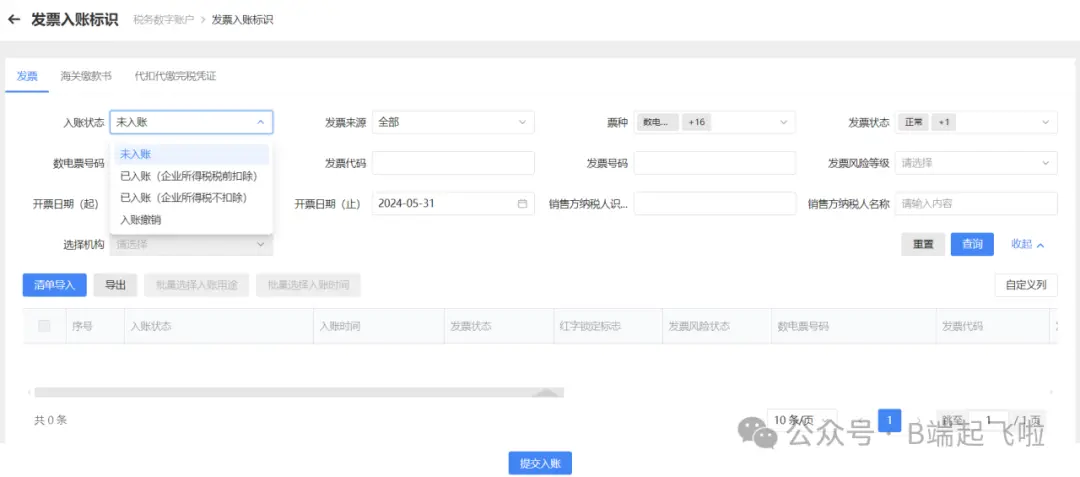Viewport: 1080px width, 477px height.
Task: Click the horizontal table scrollbar
Action: click(298, 393)
